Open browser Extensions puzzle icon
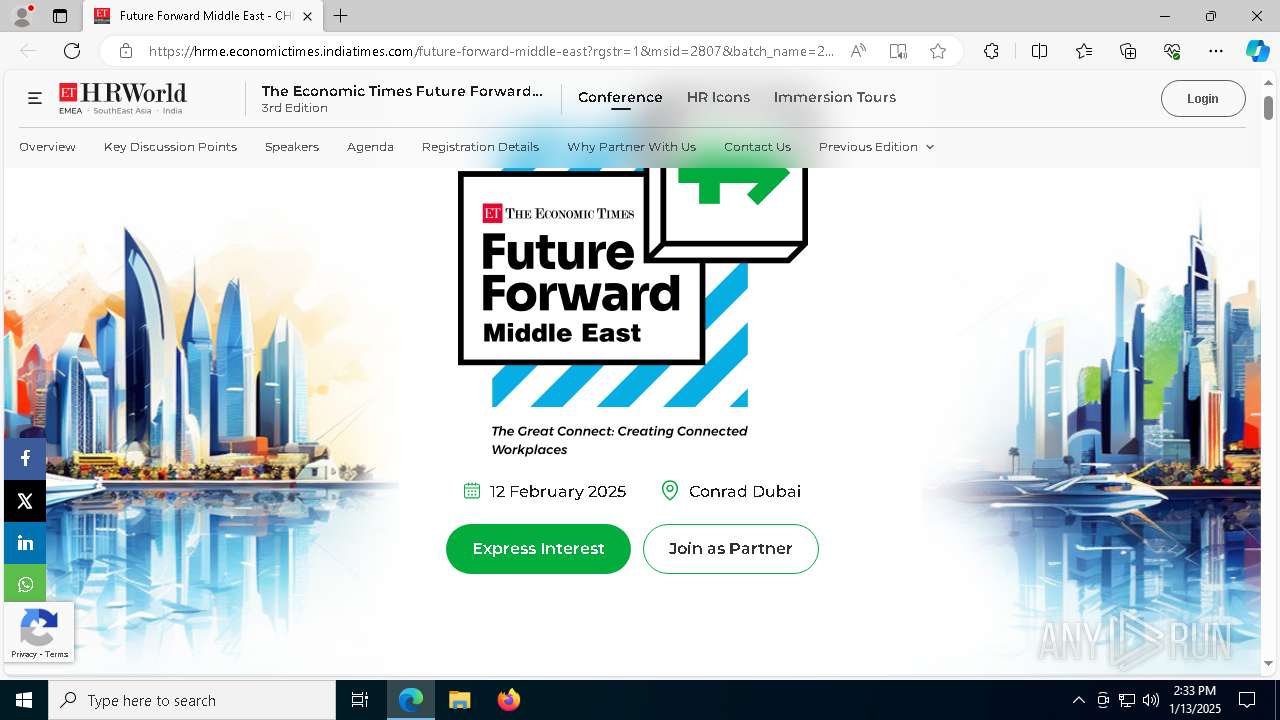The image size is (1280, 720). [x=991, y=51]
